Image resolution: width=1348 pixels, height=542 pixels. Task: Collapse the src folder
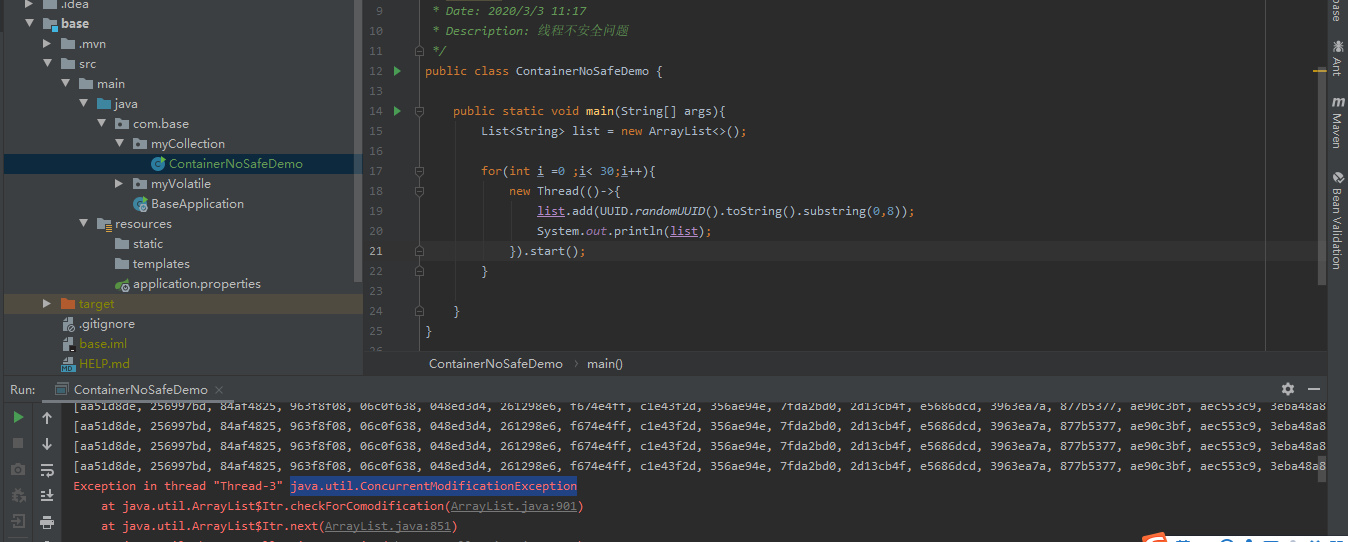(47, 63)
